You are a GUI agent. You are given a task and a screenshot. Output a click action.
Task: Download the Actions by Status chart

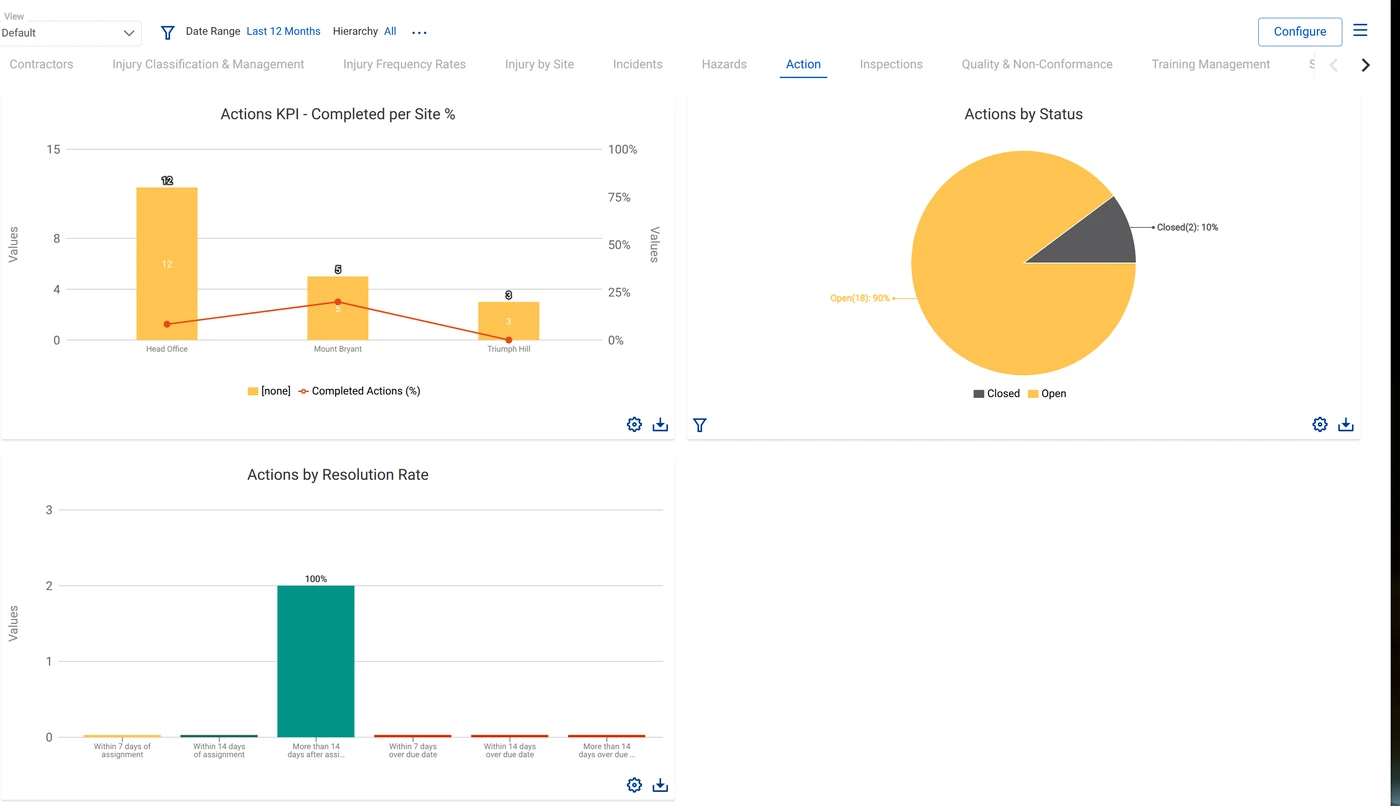(1346, 424)
